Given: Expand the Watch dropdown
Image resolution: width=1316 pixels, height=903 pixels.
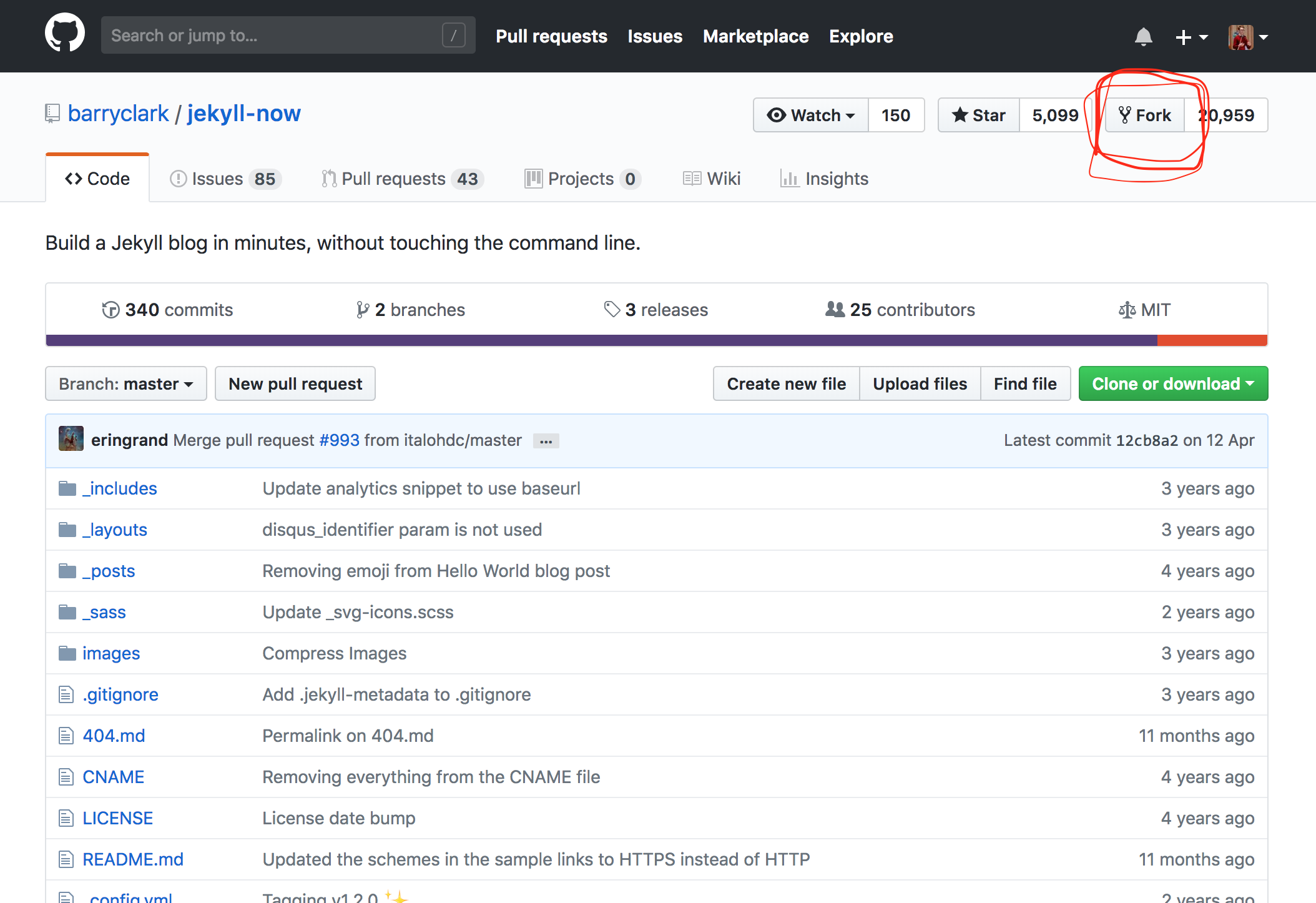Looking at the screenshot, I should pos(810,115).
